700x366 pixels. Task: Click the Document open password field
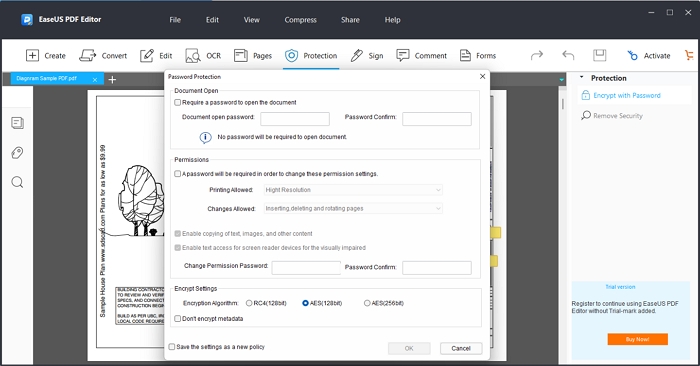(295, 119)
